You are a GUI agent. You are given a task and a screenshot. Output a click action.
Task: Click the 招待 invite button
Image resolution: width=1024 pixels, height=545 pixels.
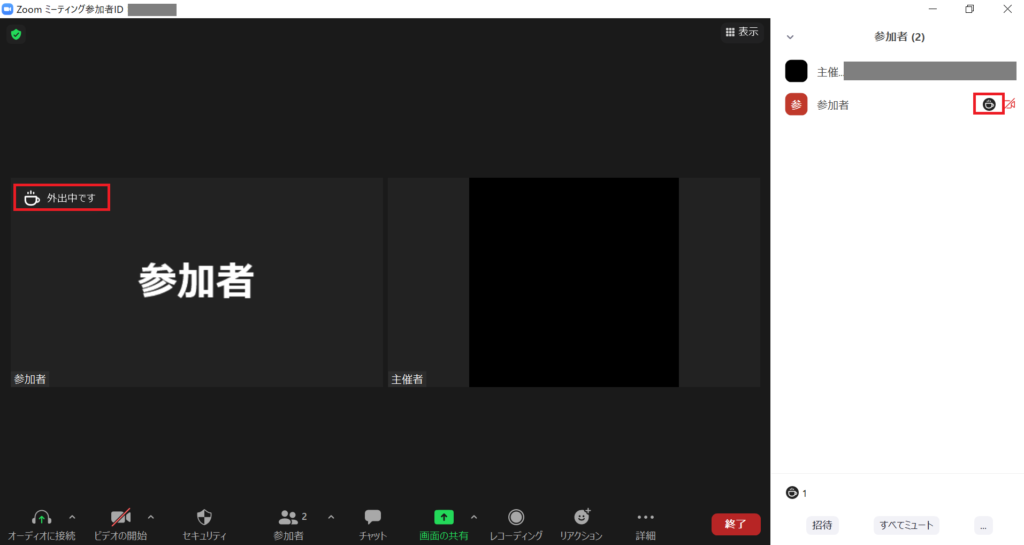(x=822, y=525)
